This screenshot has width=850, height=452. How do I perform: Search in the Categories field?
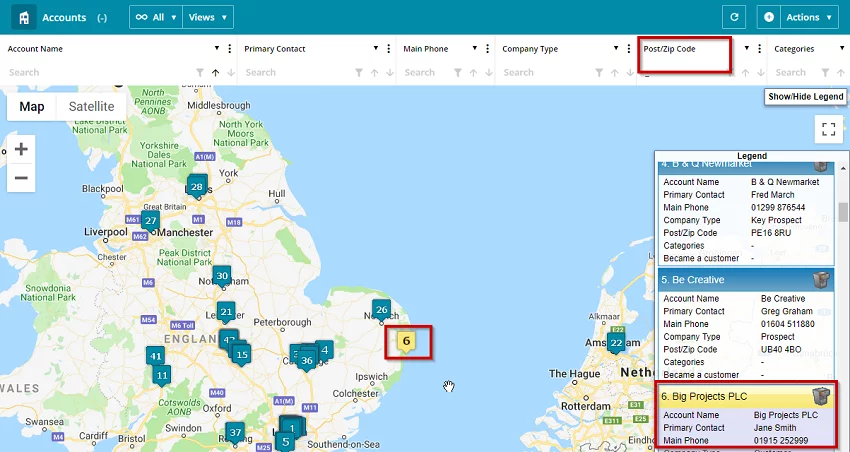coord(796,73)
